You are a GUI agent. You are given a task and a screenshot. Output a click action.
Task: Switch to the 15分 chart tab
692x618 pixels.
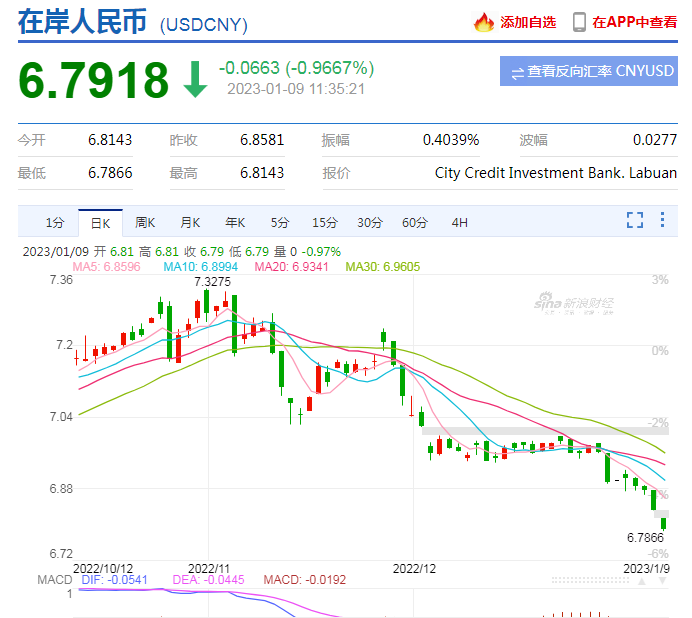pyautogui.click(x=325, y=222)
